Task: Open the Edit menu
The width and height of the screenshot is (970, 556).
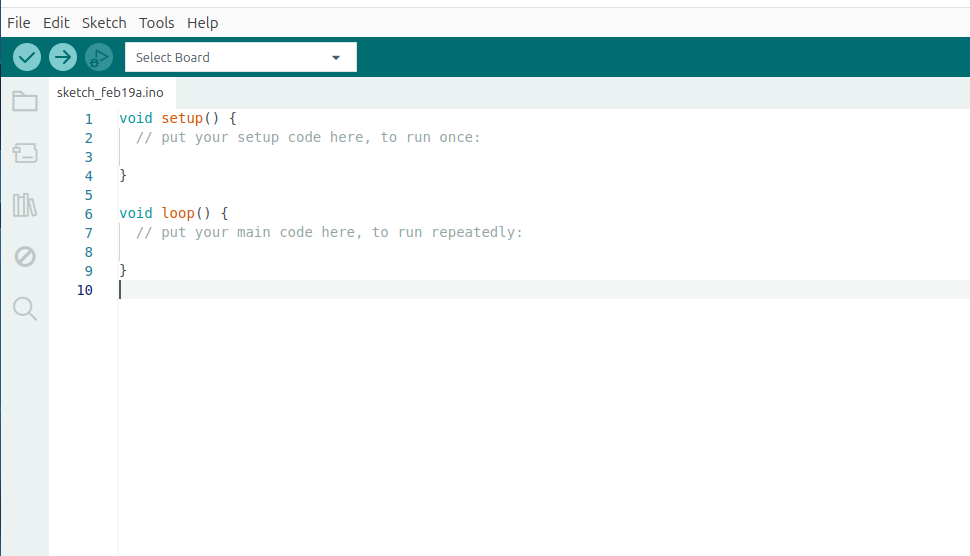Action: point(56,22)
